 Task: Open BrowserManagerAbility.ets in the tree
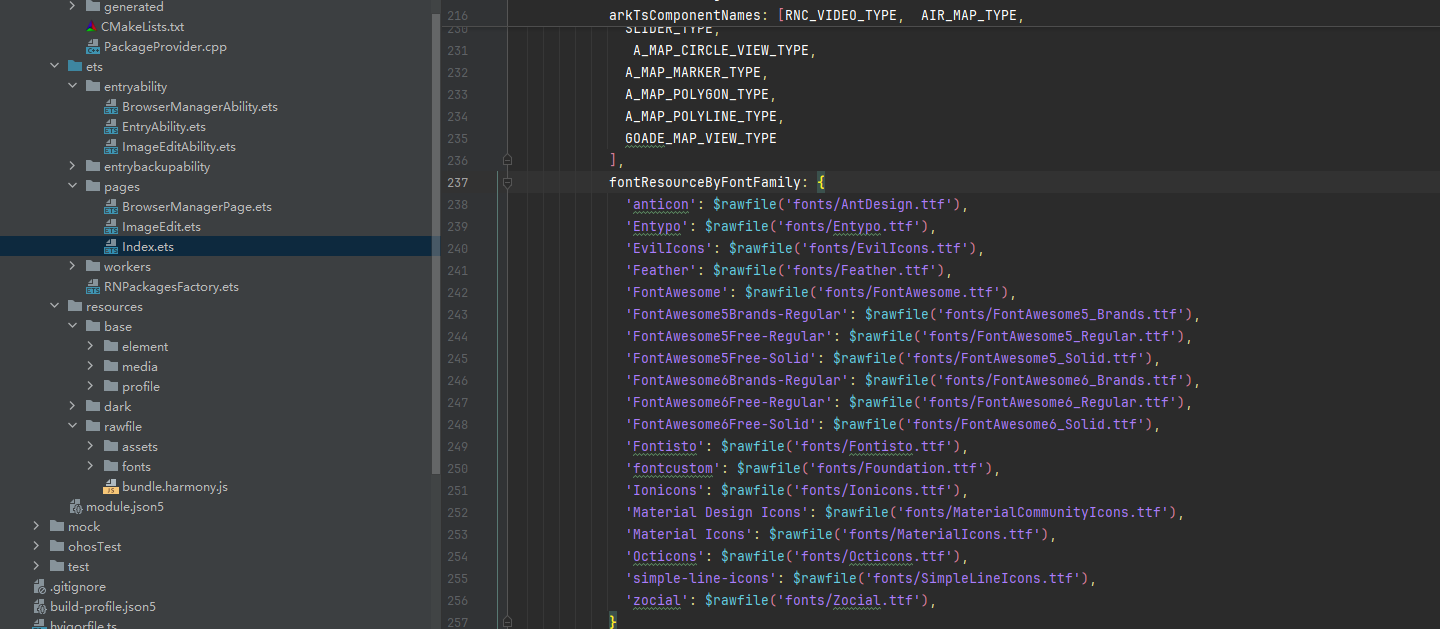click(200, 107)
